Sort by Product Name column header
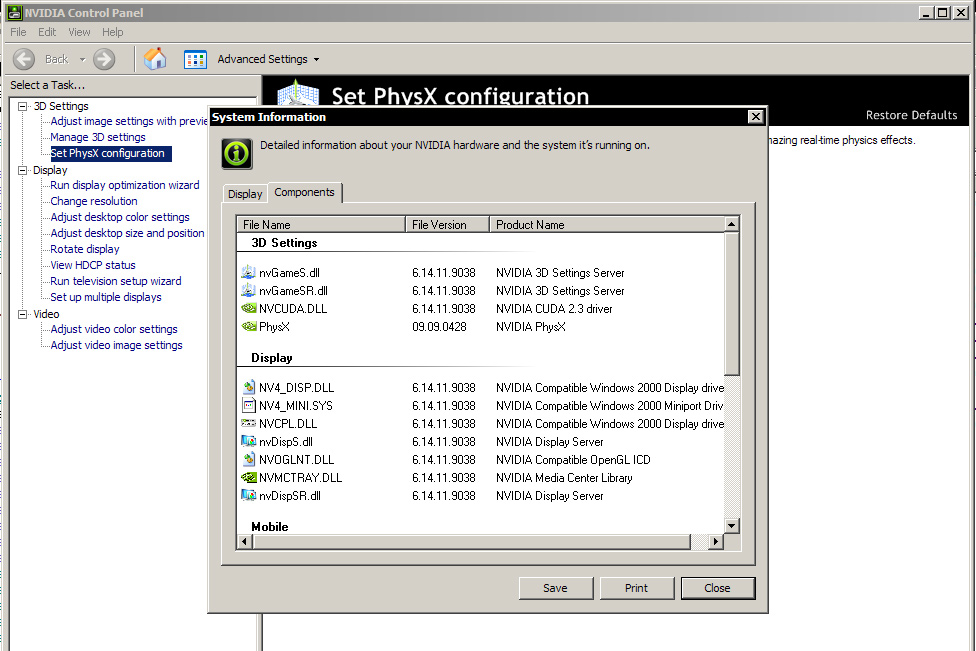 [x=607, y=225]
